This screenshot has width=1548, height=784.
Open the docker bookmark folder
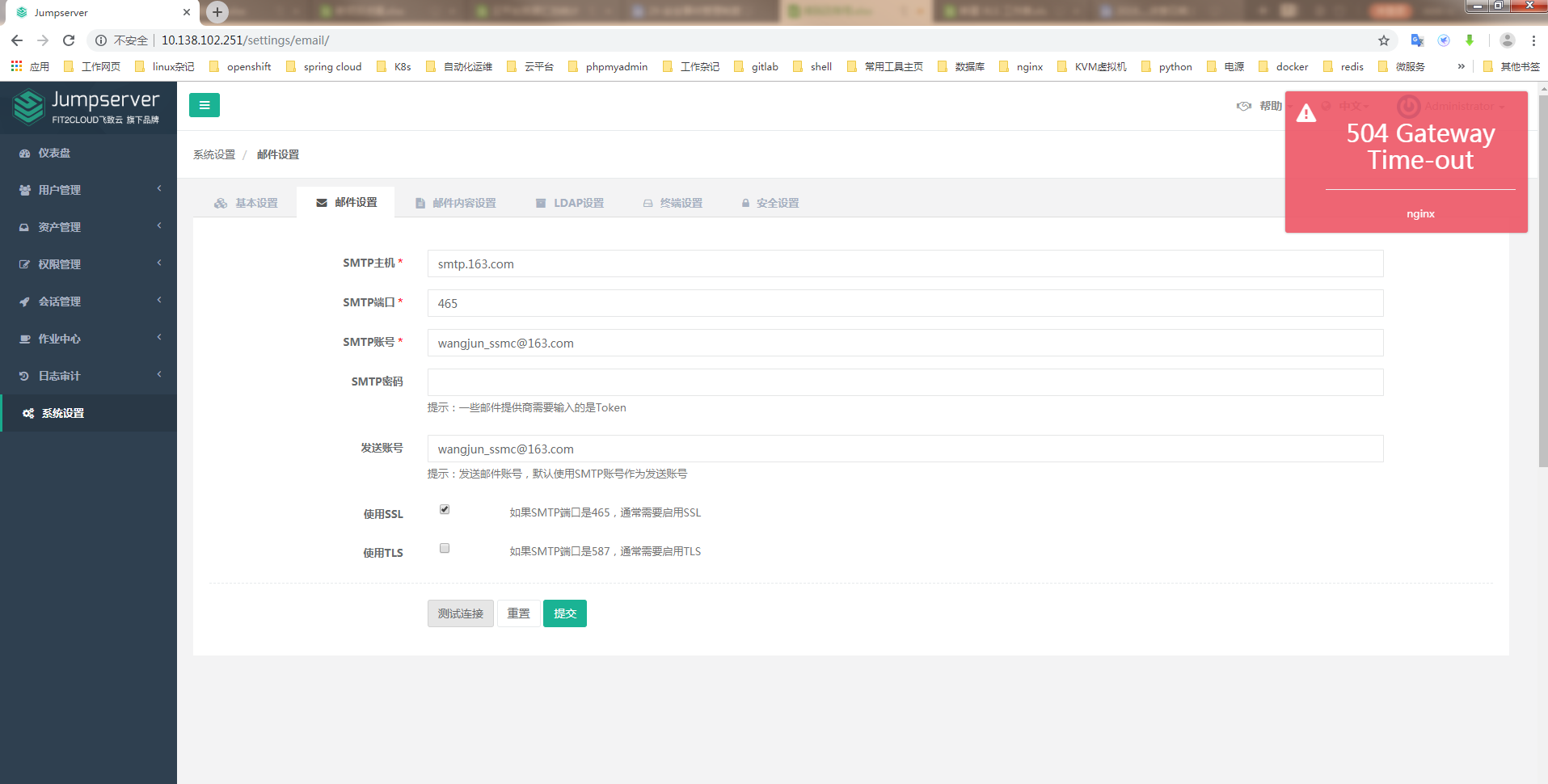(1283, 66)
